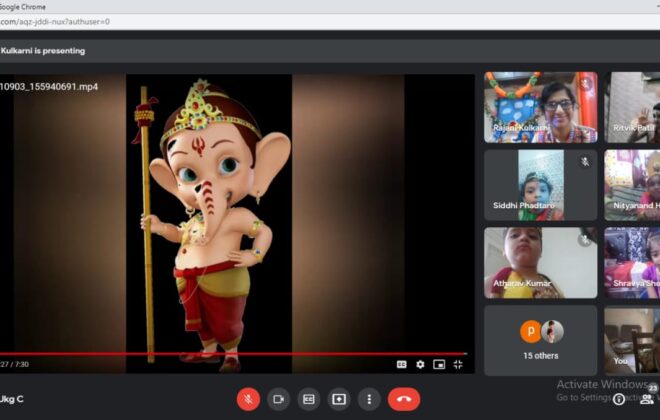660x420 pixels.
Task: Open the present now screen share button
Action: (339, 399)
